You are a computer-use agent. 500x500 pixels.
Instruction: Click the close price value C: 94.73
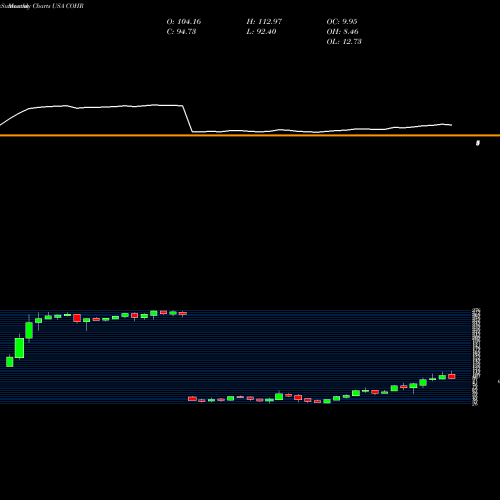pyautogui.click(x=181, y=32)
